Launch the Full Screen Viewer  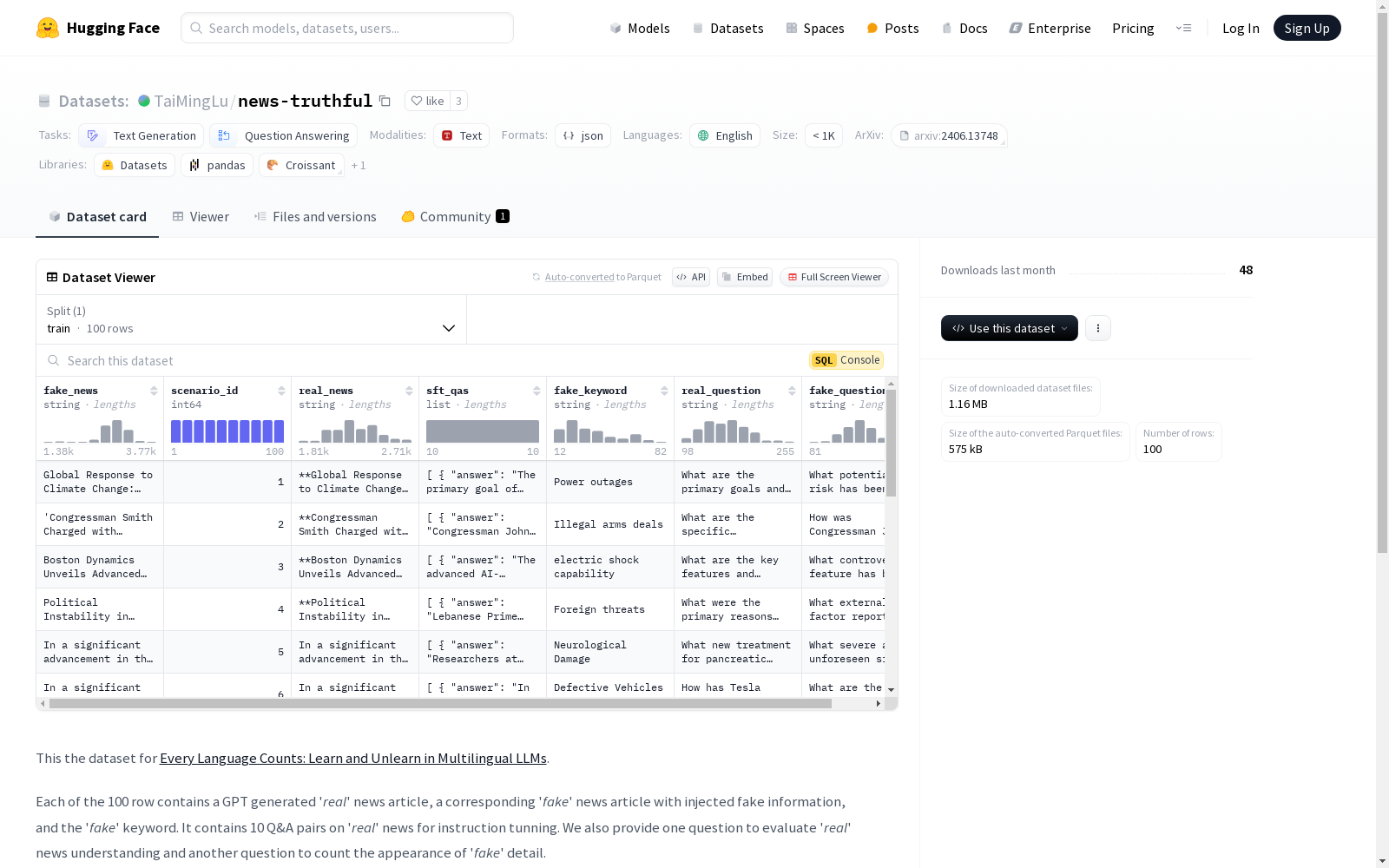coord(834,277)
